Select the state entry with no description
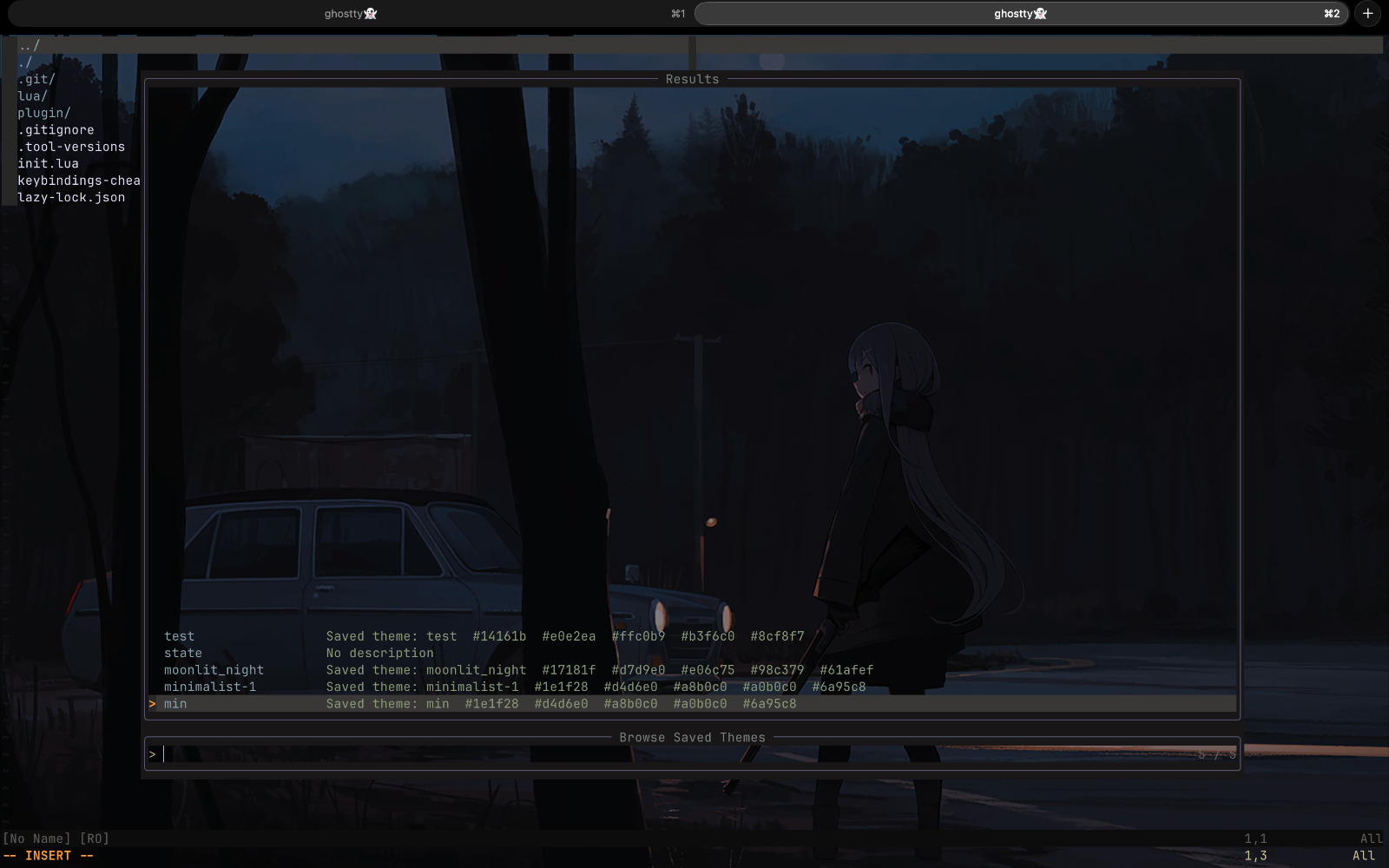This screenshot has height=868, width=1389. click(182, 653)
